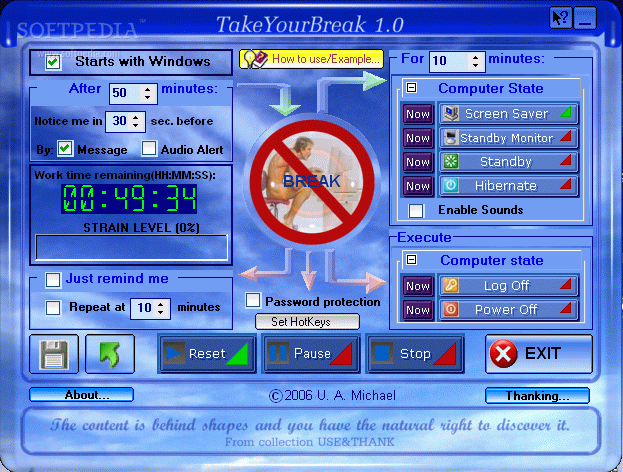Choose the Standby action button
Viewport: 623px width, 472px height.
pos(509,162)
